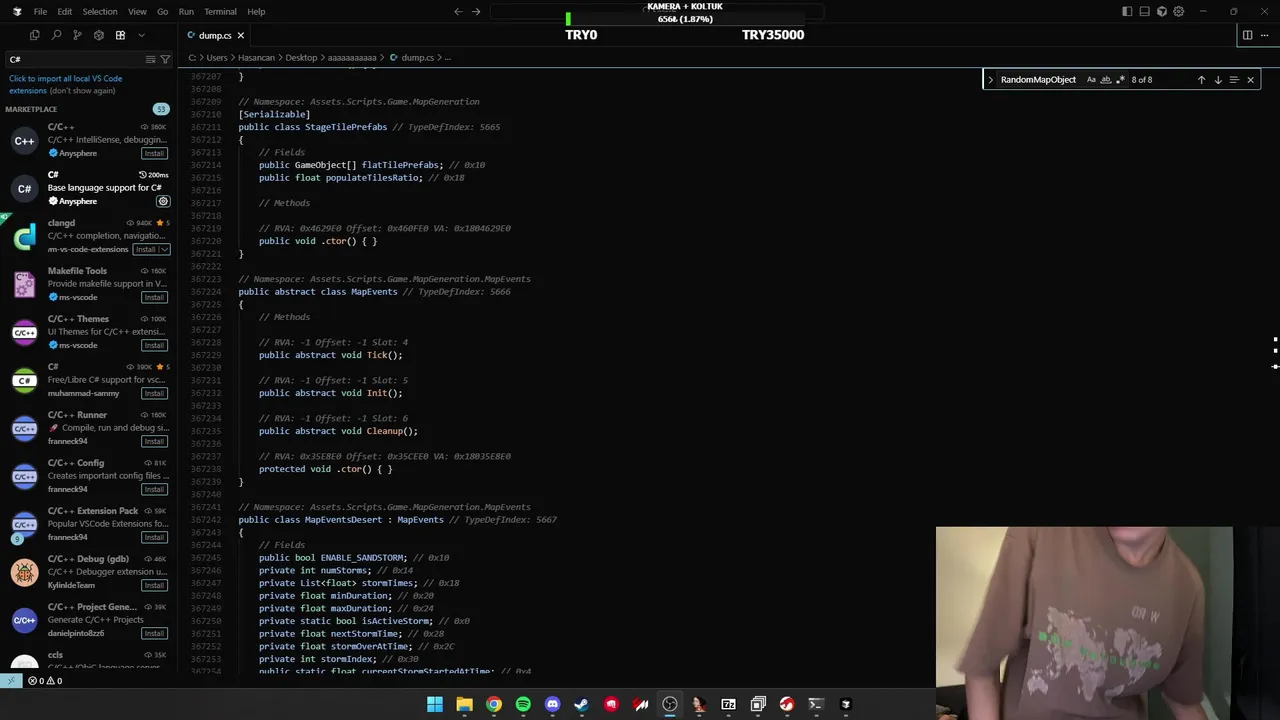The height and width of the screenshot is (720, 1280).
Task: Select the C/C++ Debug (gdb) extension entry
Action: 88,572
